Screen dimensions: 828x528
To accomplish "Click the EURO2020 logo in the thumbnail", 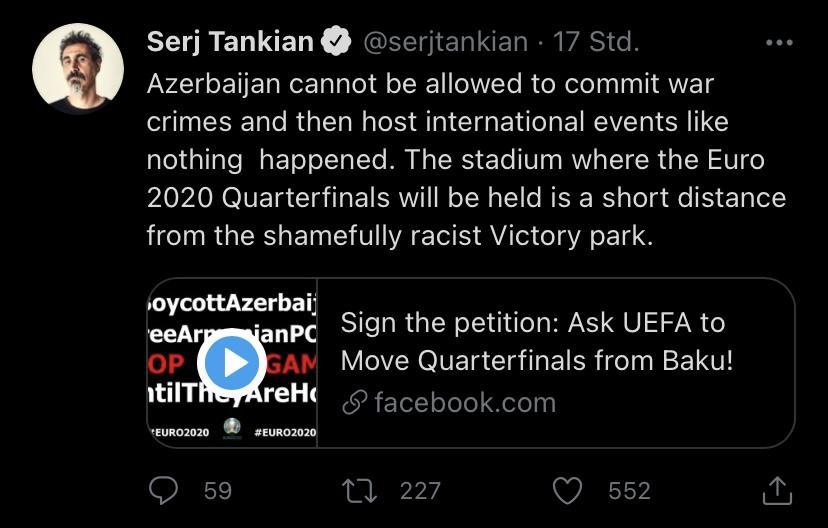I will [232, 428].
